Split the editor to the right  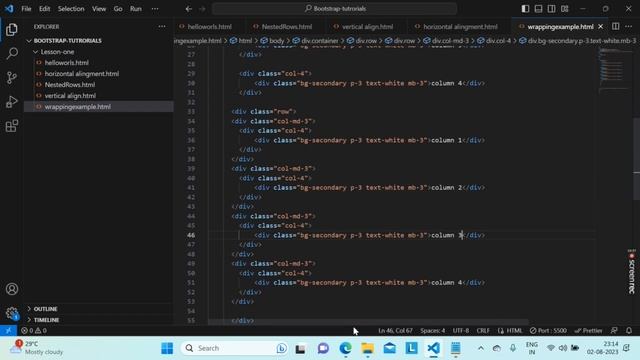click(x=616, y=27)
